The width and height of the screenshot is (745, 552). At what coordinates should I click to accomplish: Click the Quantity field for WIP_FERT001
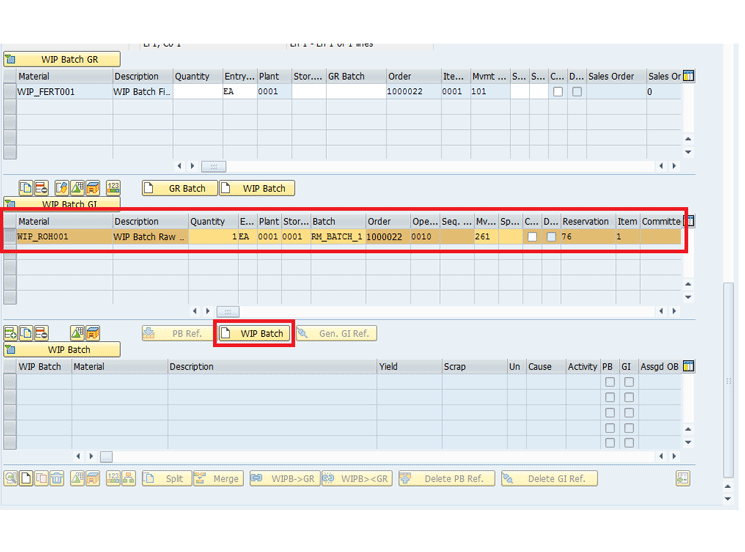pyautogui.click(x=196, y=92)
